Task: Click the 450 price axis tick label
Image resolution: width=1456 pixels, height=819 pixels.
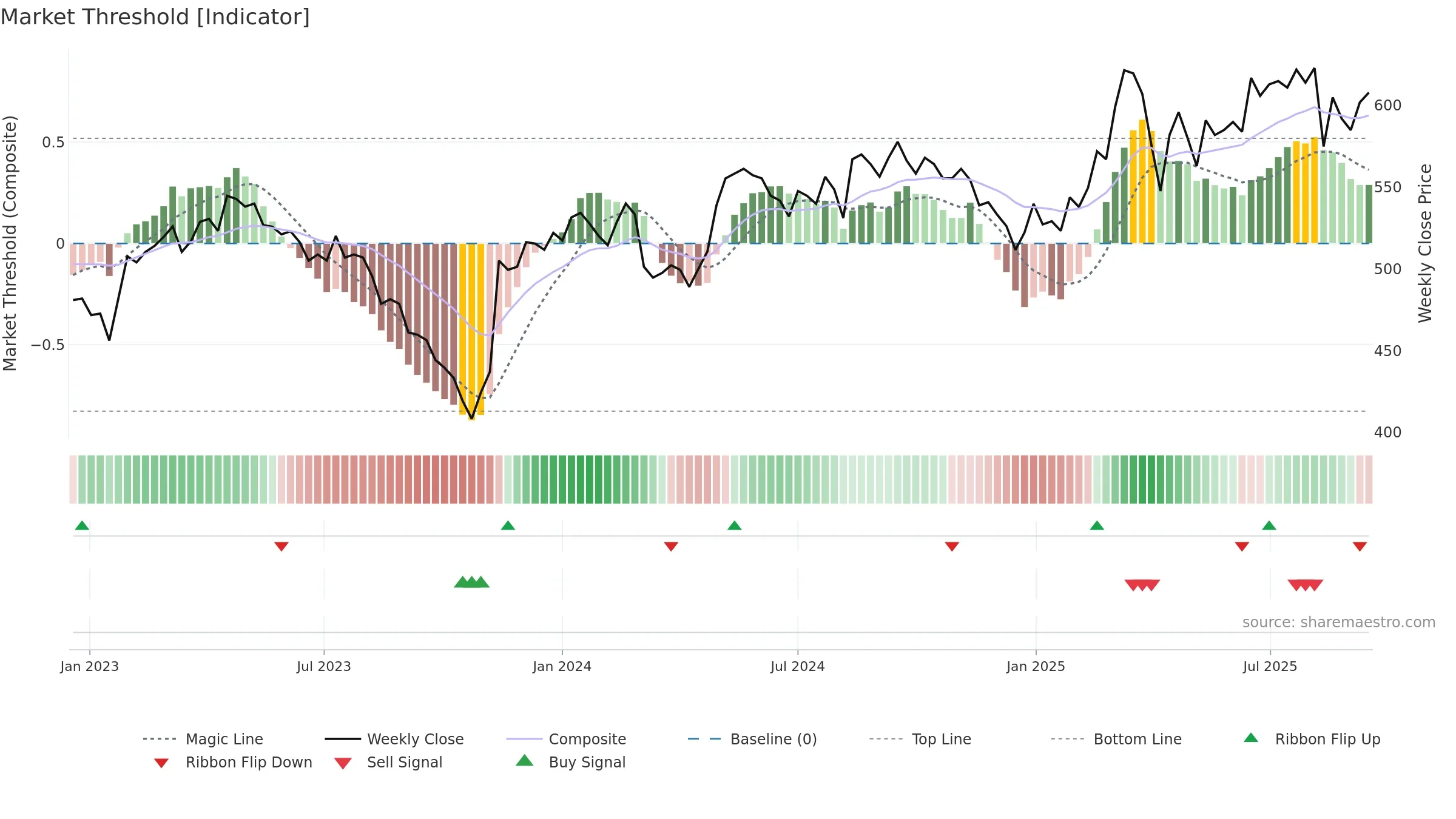Action: (1388, 351)
